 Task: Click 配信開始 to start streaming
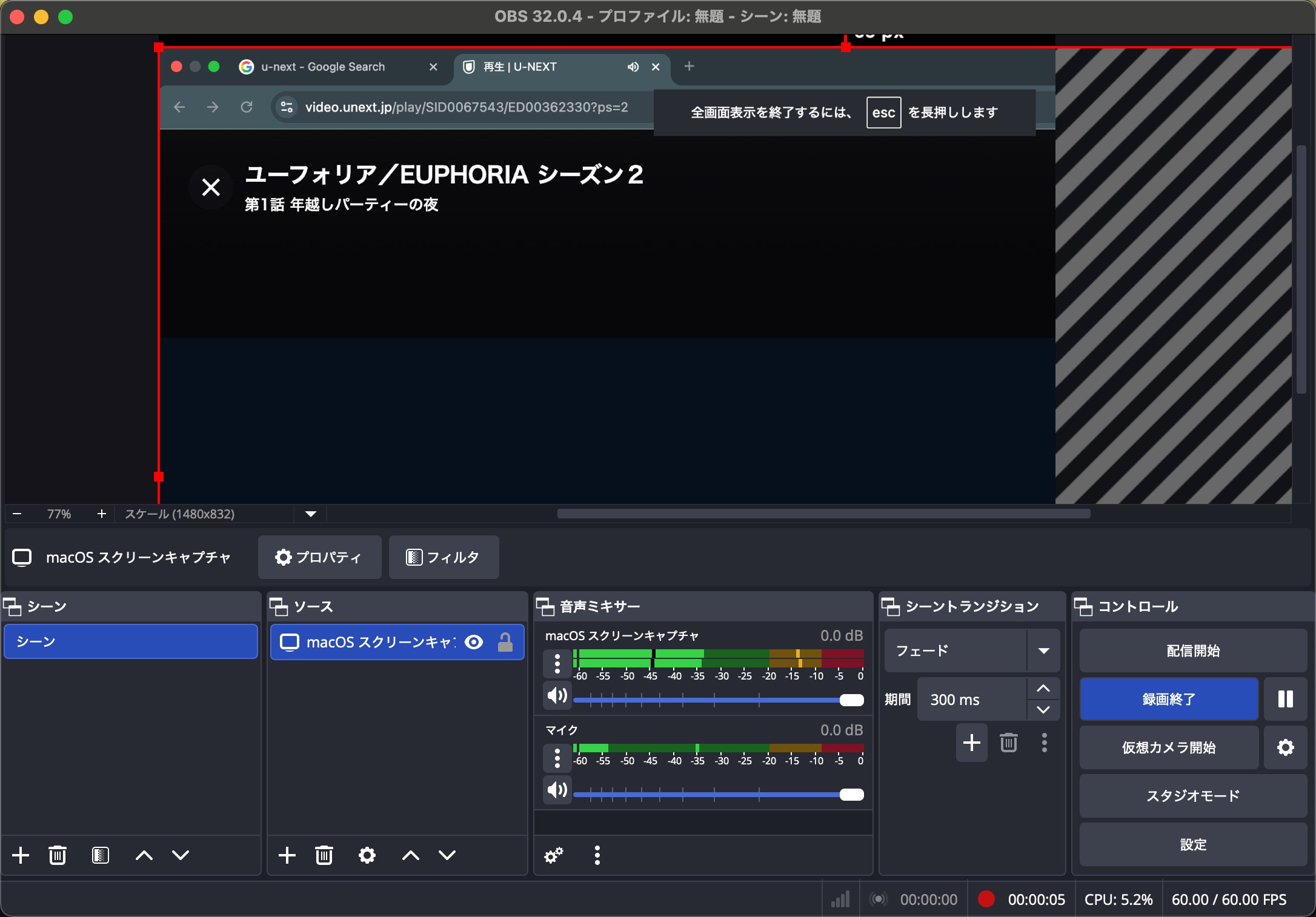coord(1194,651)
